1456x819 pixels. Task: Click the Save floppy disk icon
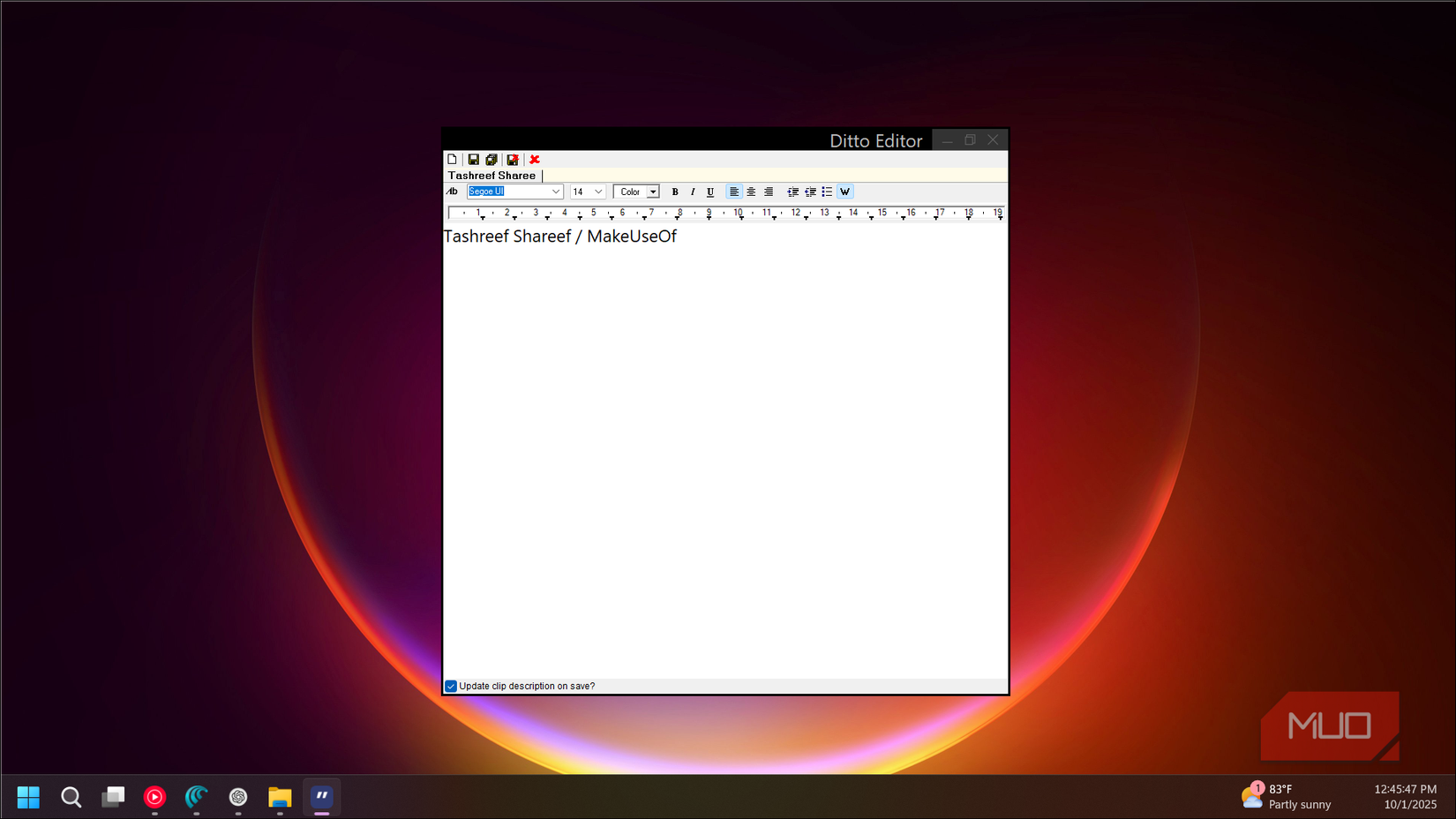474,160
